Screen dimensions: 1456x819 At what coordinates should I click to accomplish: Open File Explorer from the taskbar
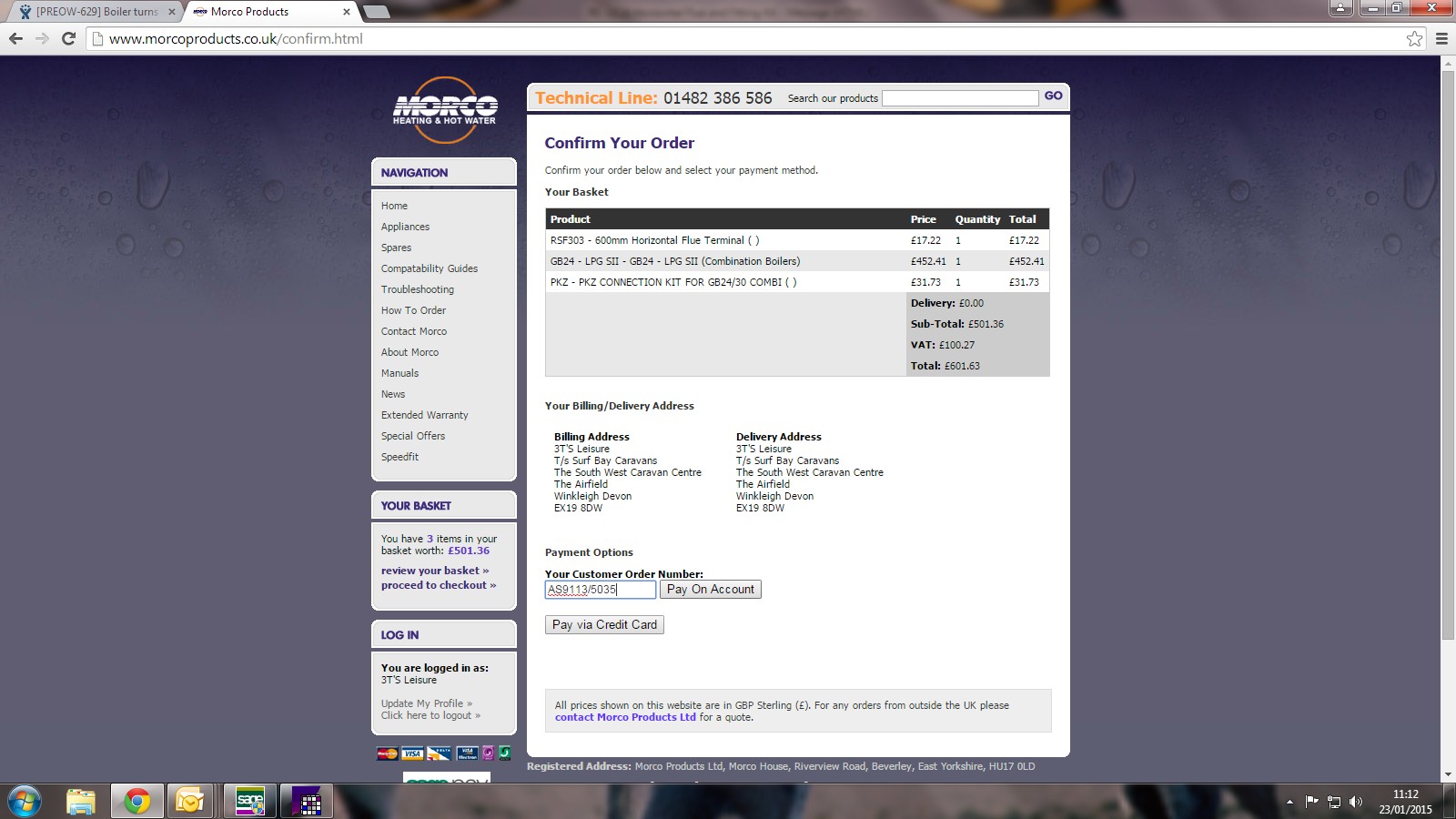click(x=81, y=801)
